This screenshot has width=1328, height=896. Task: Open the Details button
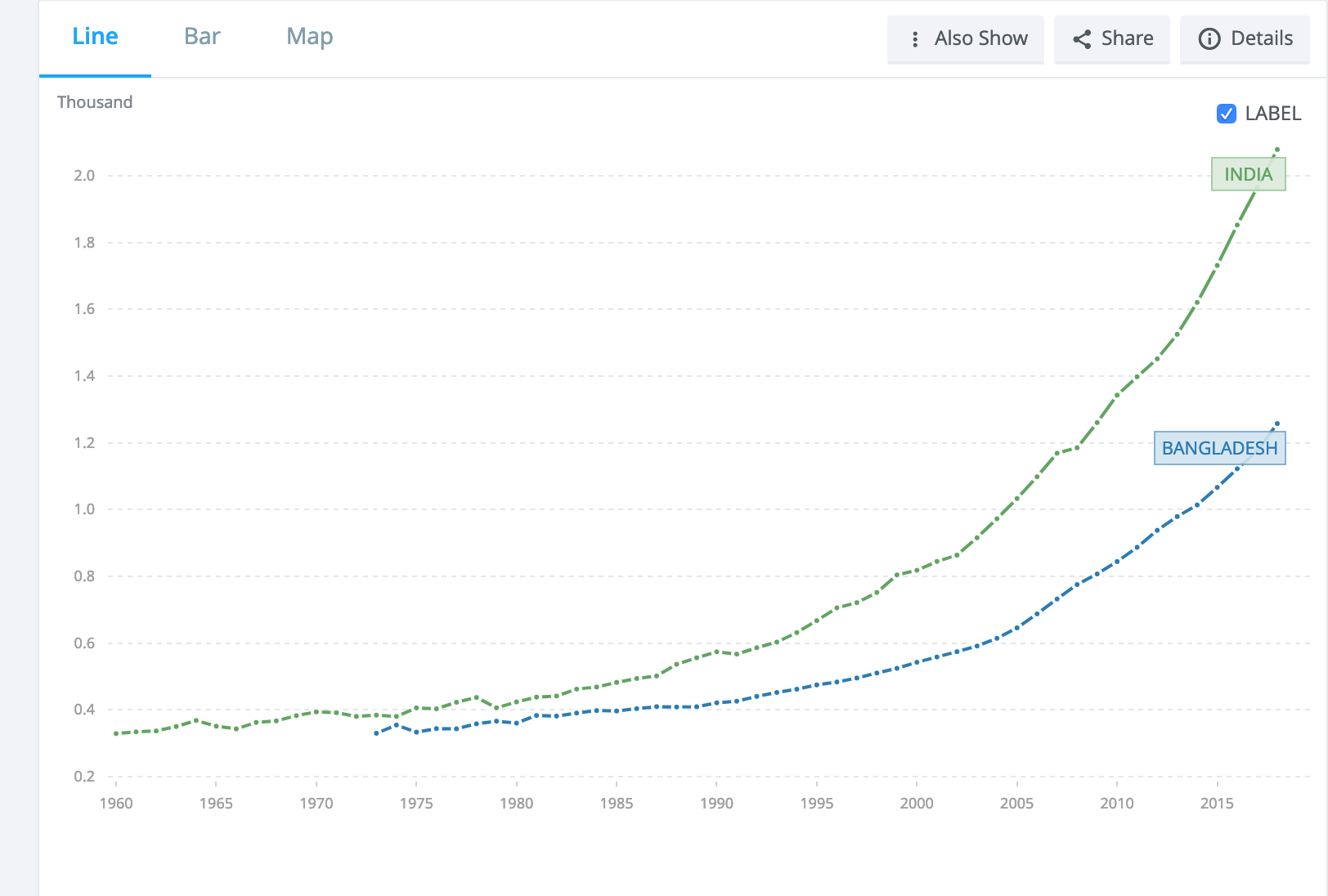point(1245,39)
